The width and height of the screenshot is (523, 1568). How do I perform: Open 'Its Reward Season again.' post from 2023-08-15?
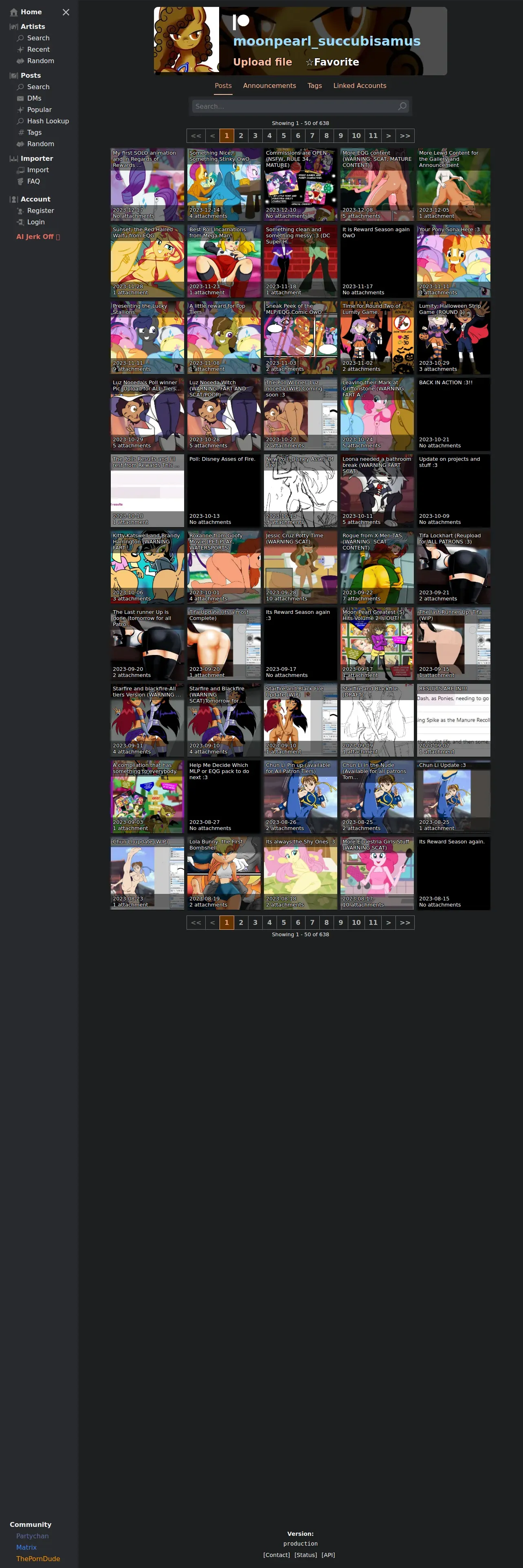point(454,874)
